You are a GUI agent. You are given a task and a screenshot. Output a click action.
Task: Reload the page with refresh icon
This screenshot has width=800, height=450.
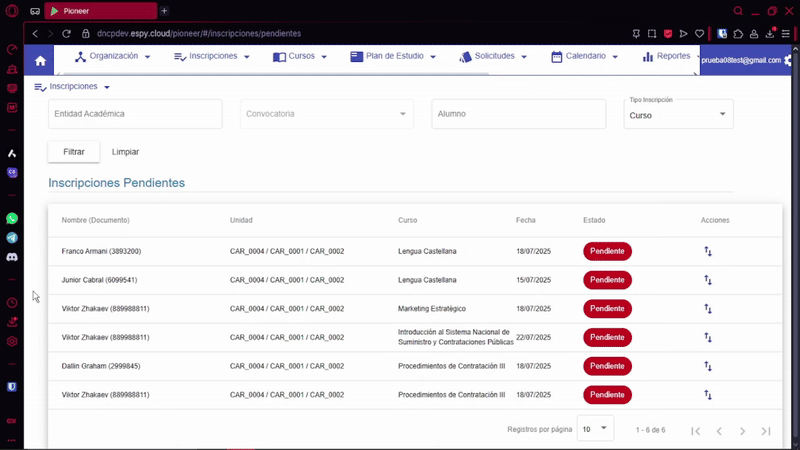(67, 33)
